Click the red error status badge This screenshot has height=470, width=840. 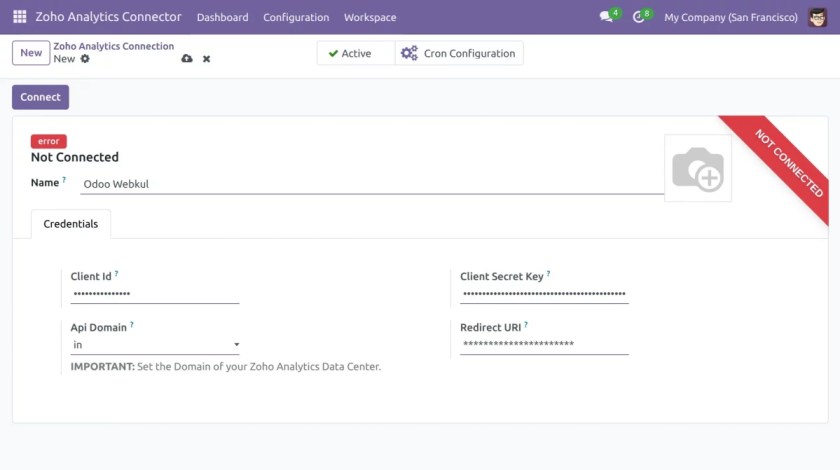(x=49, y=141)
